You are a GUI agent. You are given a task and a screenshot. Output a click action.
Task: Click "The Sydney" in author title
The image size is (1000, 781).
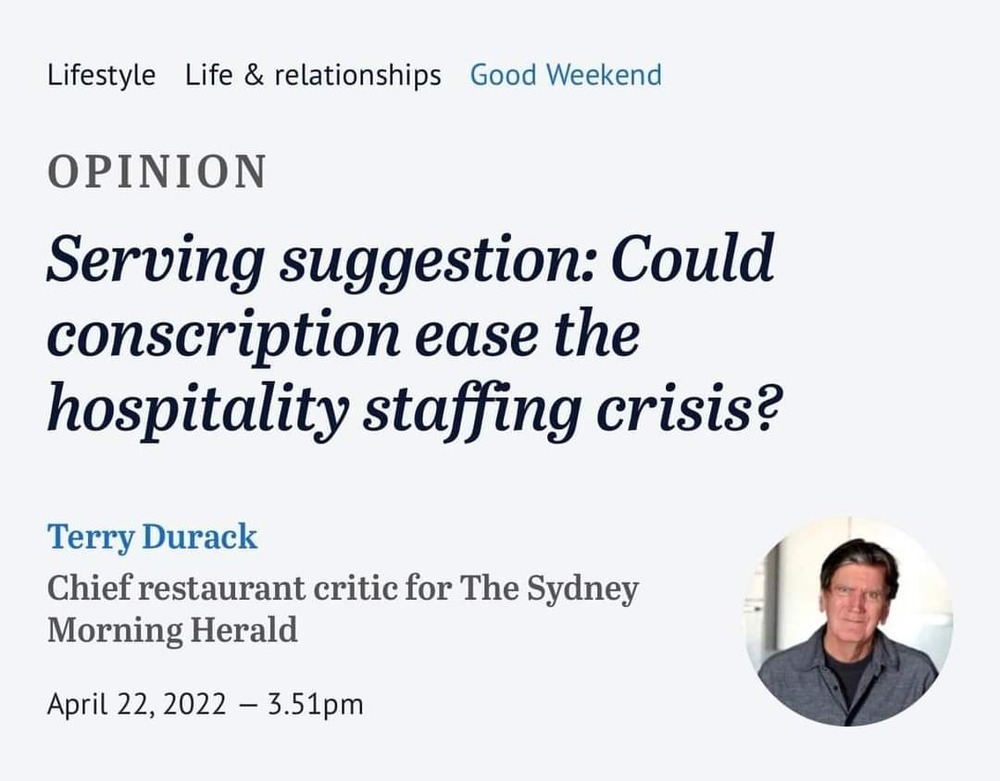pos(549,588)
